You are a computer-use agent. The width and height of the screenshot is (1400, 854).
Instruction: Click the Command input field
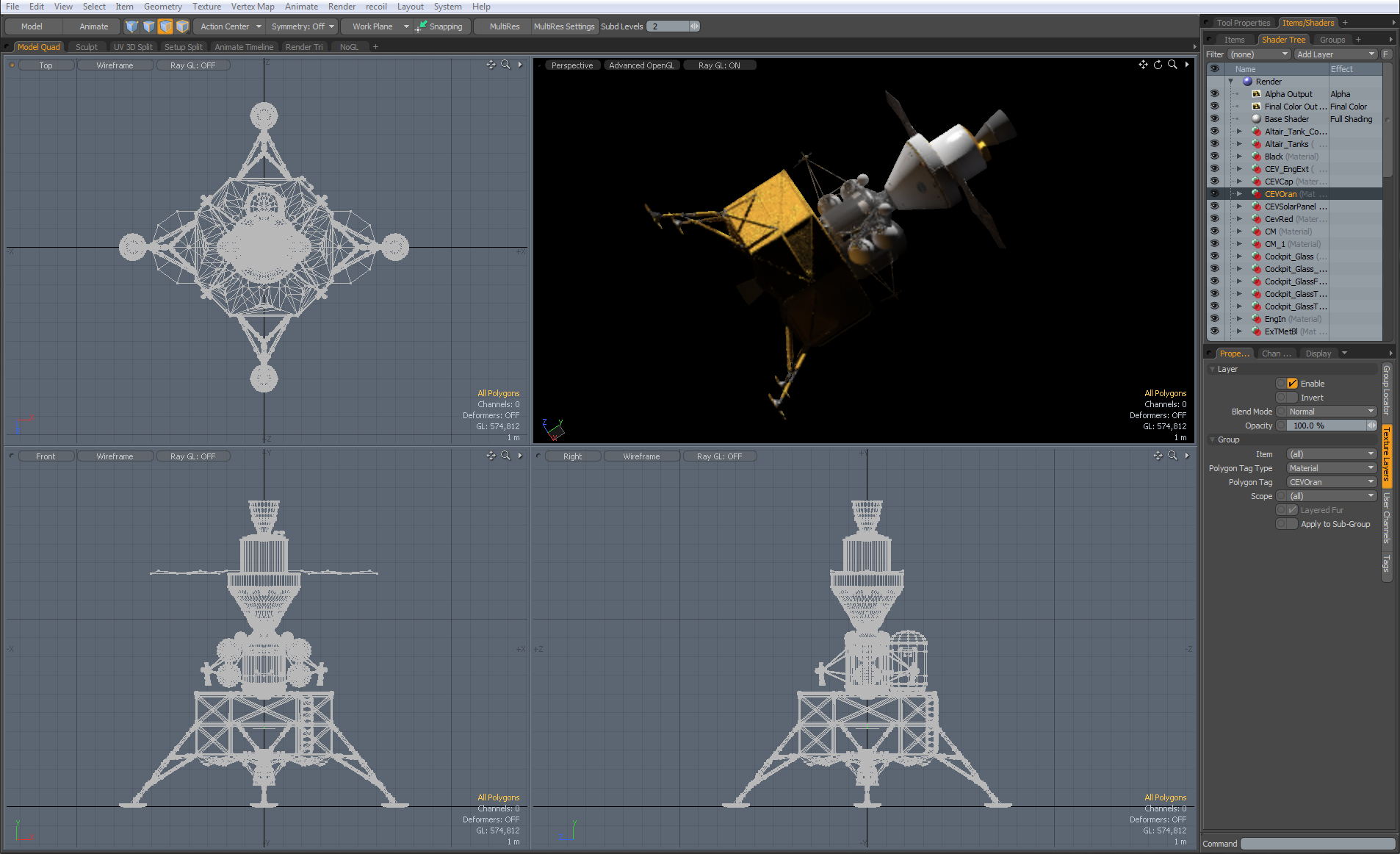pyautogui.click(x=1317, y=844)
